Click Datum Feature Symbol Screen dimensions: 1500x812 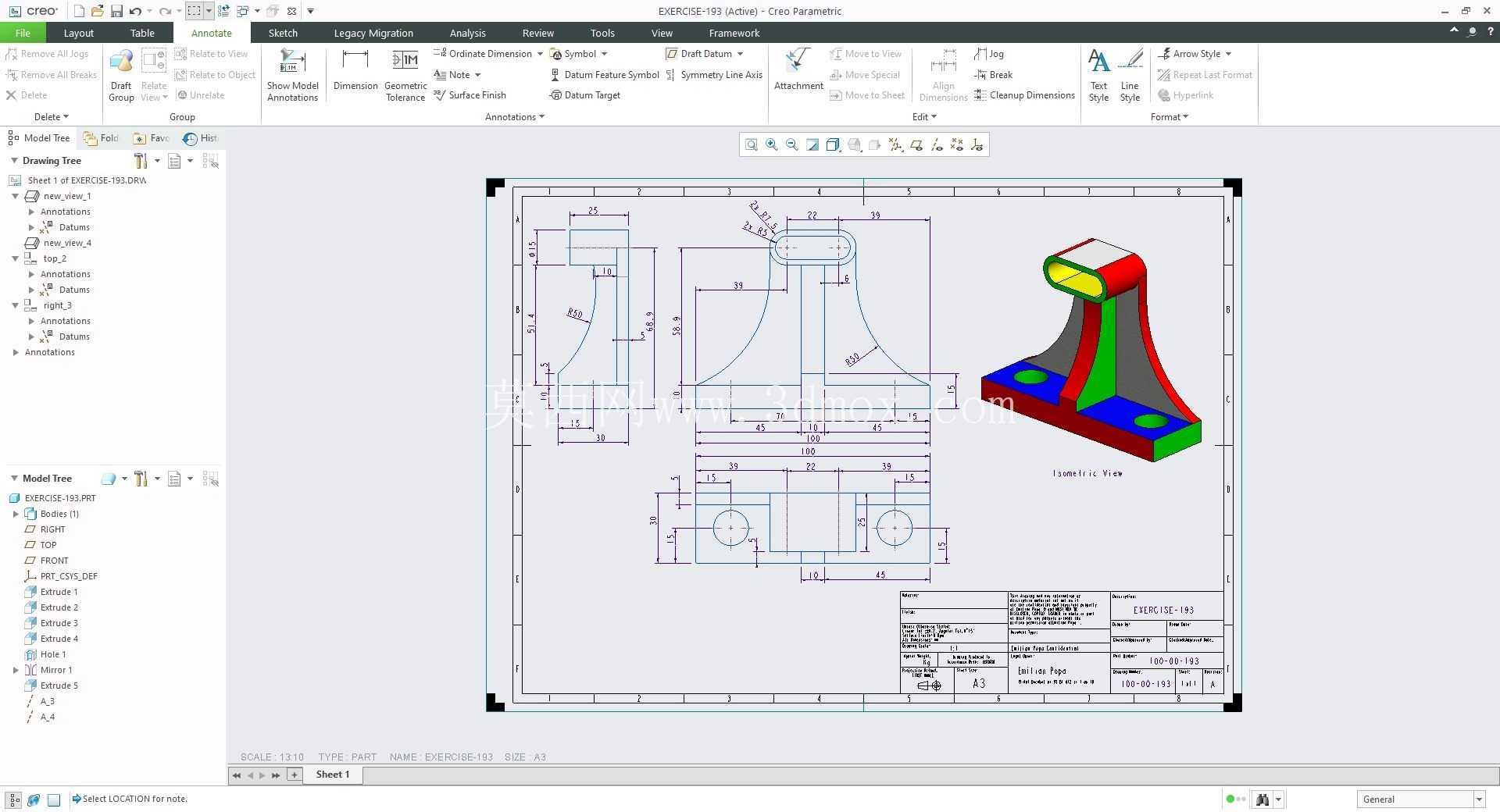tap(605, 75)
